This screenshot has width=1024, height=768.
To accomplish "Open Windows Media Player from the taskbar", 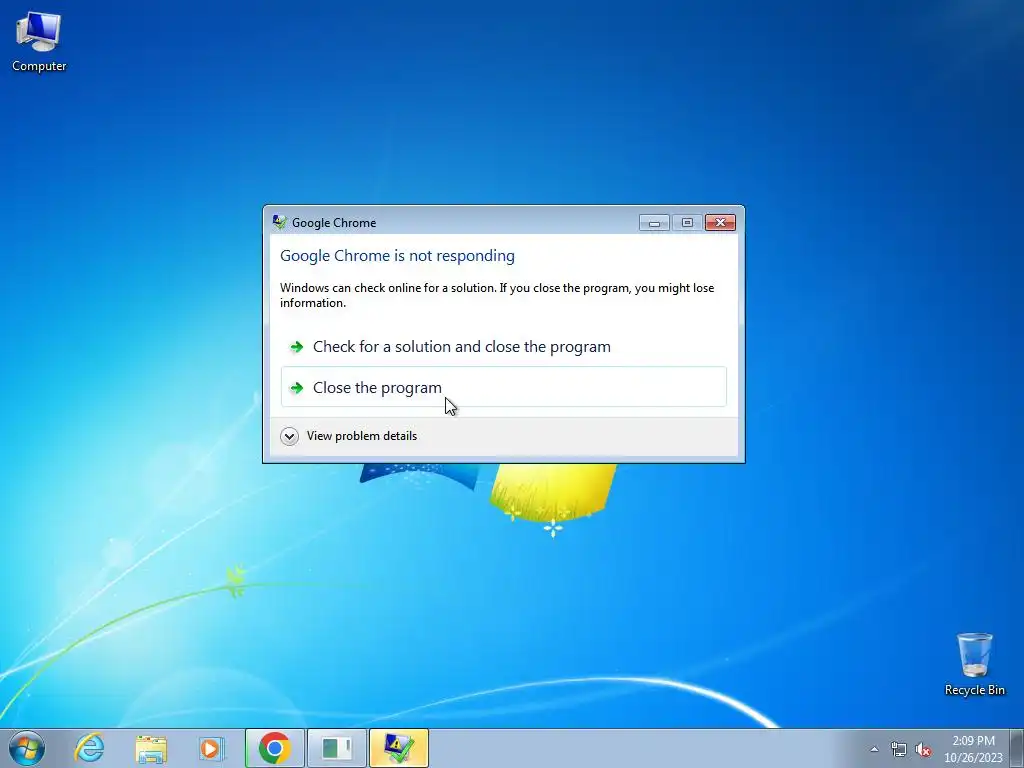I will [x=211, y=748].
